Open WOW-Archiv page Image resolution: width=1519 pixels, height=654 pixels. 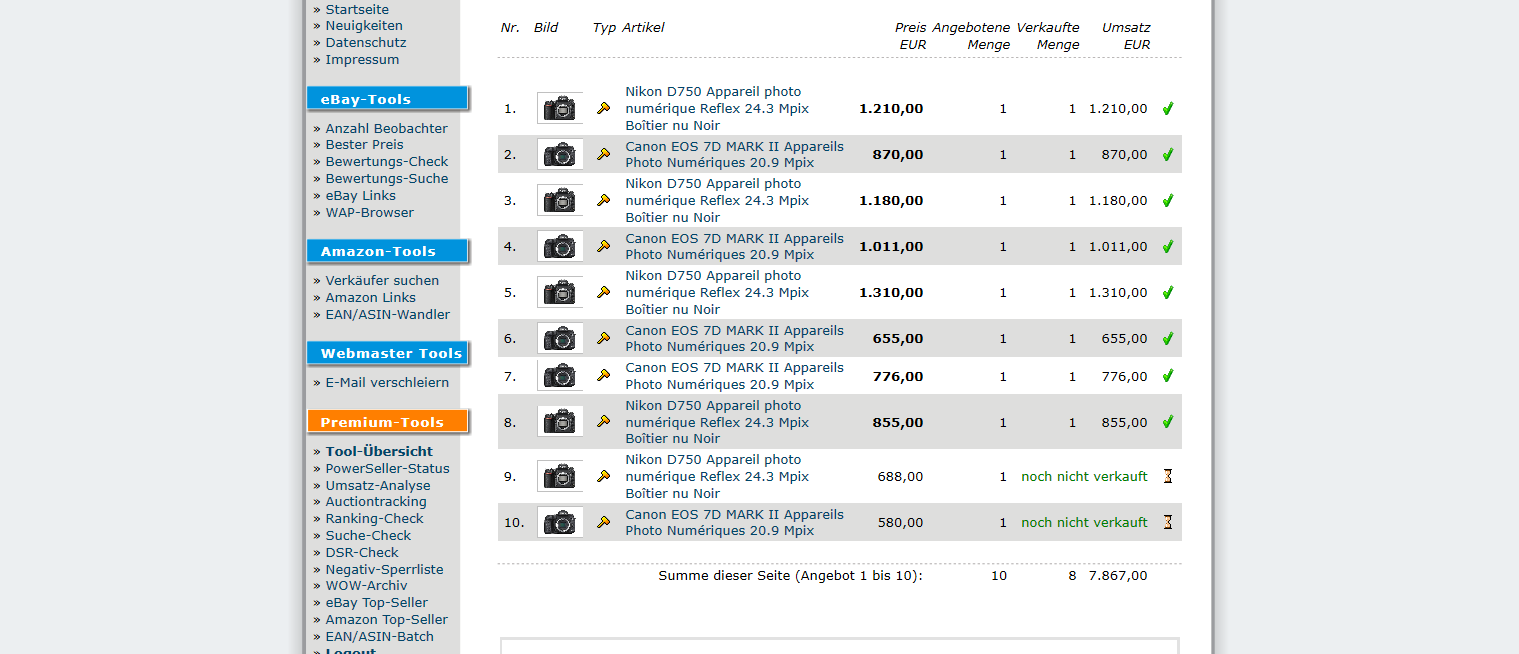tap(366, 585)
